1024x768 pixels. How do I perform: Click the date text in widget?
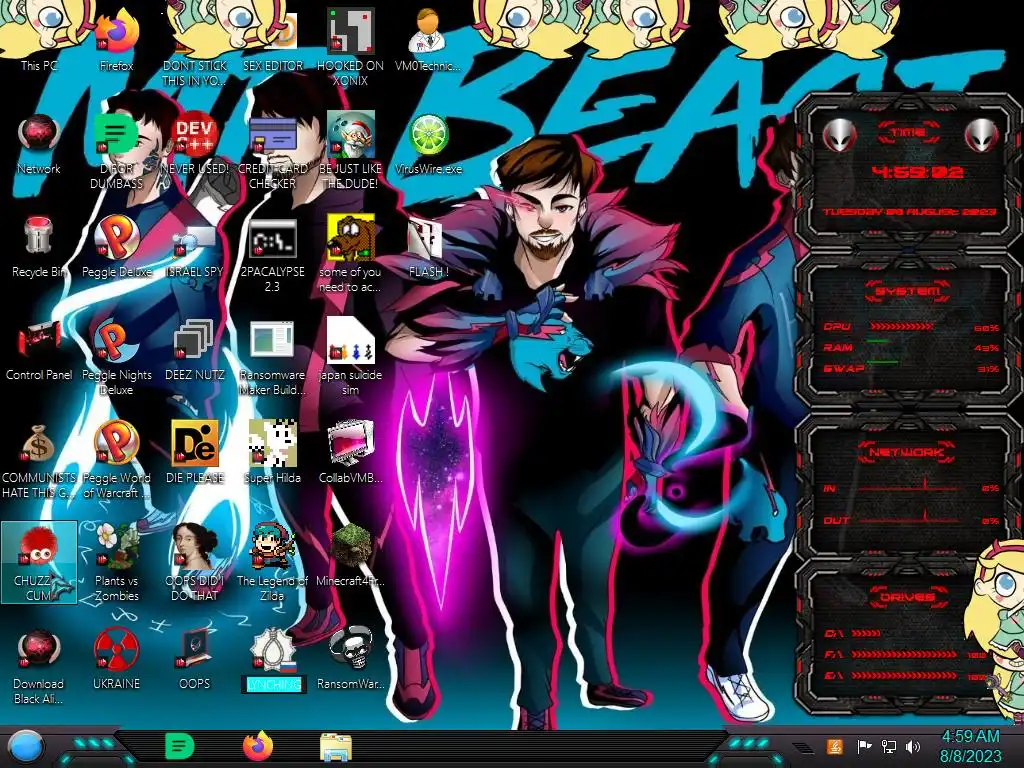coord(909,212)
